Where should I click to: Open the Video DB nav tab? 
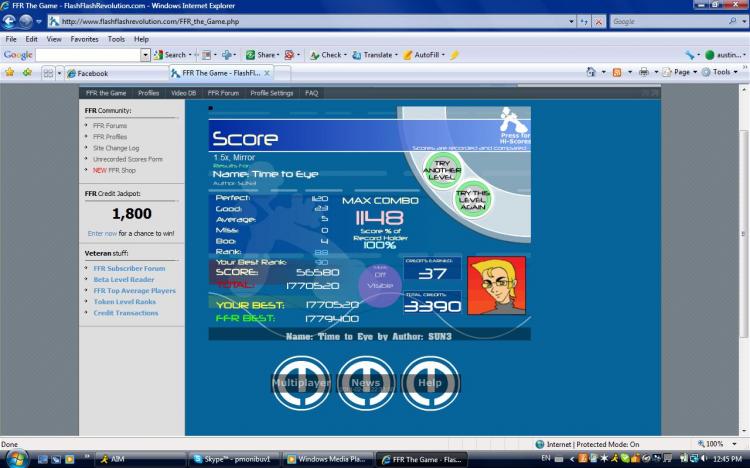click(x=183, y=93)
